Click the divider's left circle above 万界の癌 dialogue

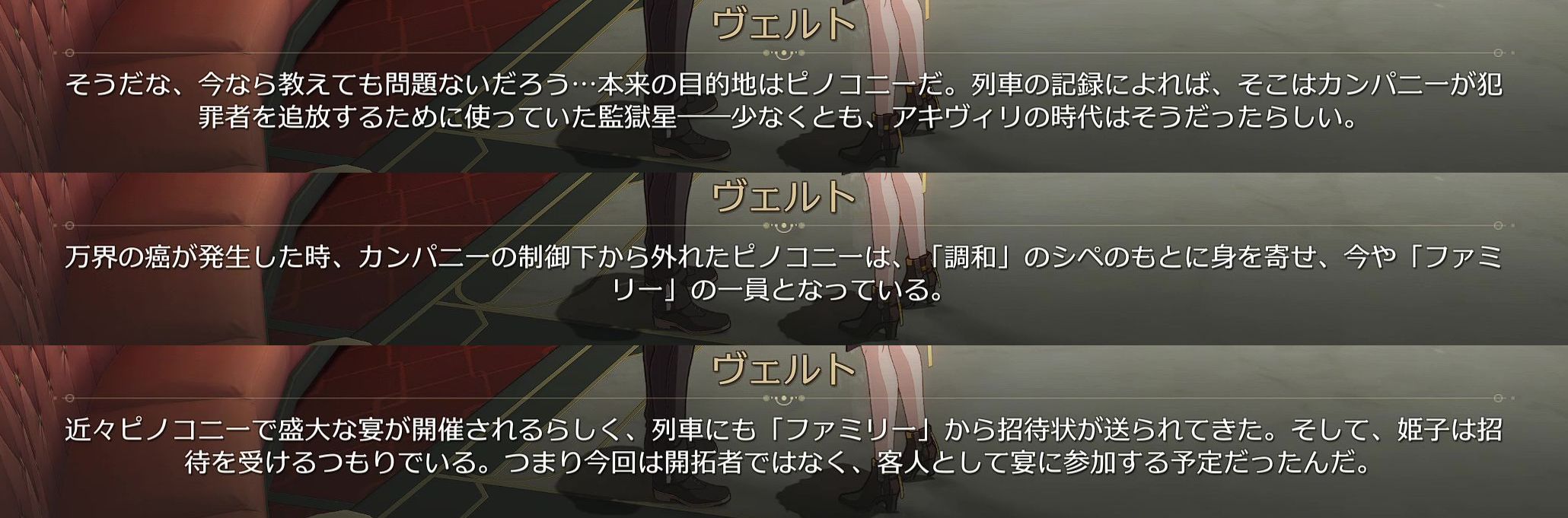pyautogui.click(x=69, y=226)
